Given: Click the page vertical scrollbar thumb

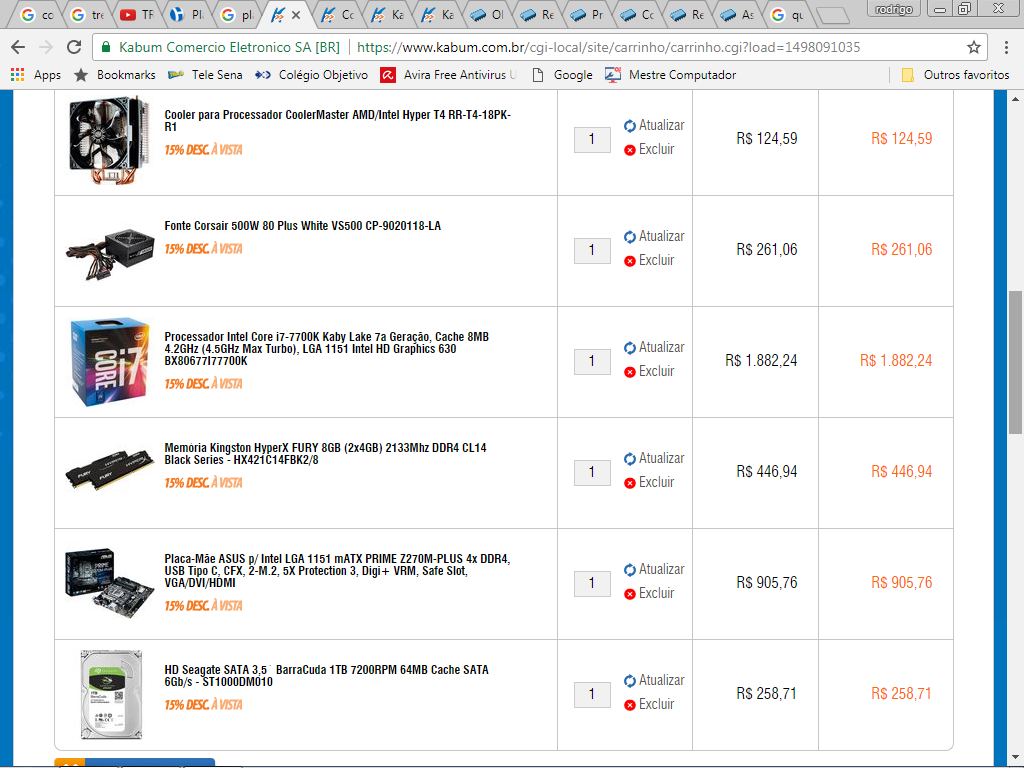Looking at the screenshot, I should [x=1015, y=362].
